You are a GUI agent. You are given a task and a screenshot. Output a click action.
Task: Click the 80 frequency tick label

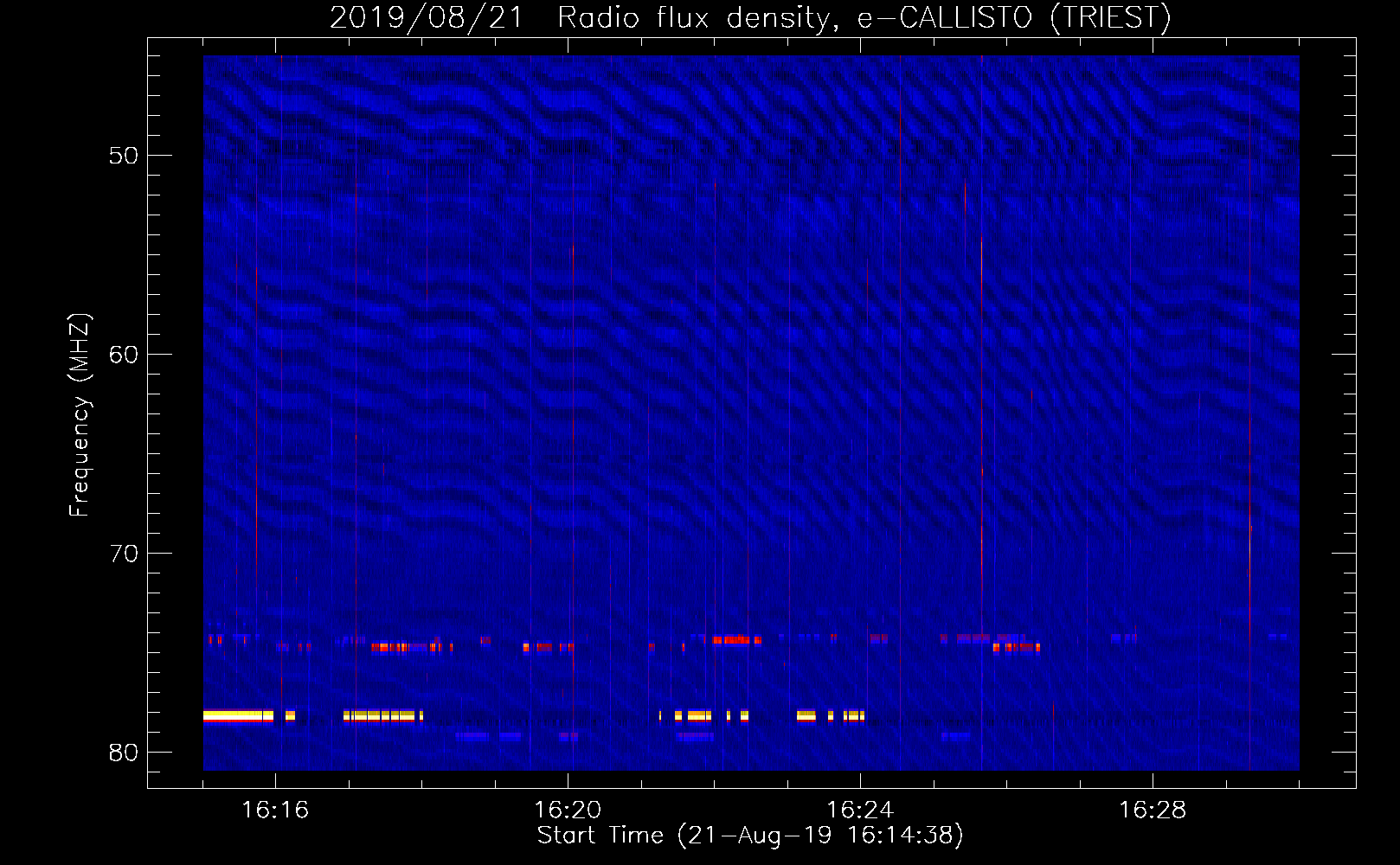coord(124,753)
